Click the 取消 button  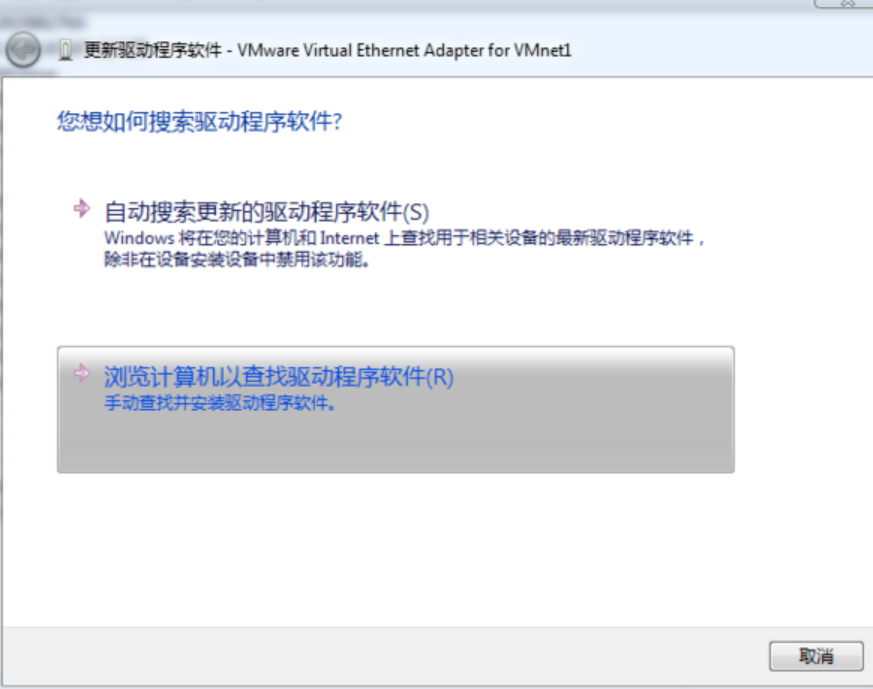816,656
